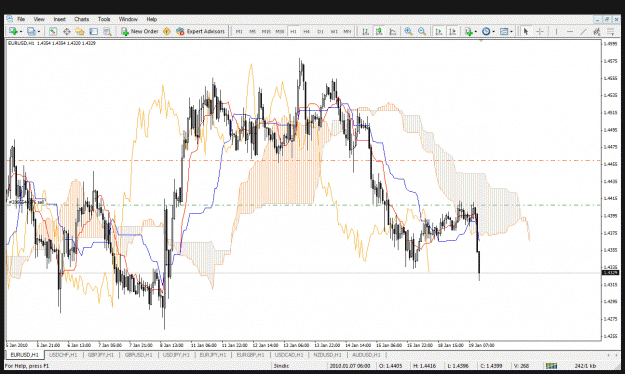The width and height of the screenshot is (625, 374).
Task: Click the connection status bars icon
Action: tap(551, 366)
